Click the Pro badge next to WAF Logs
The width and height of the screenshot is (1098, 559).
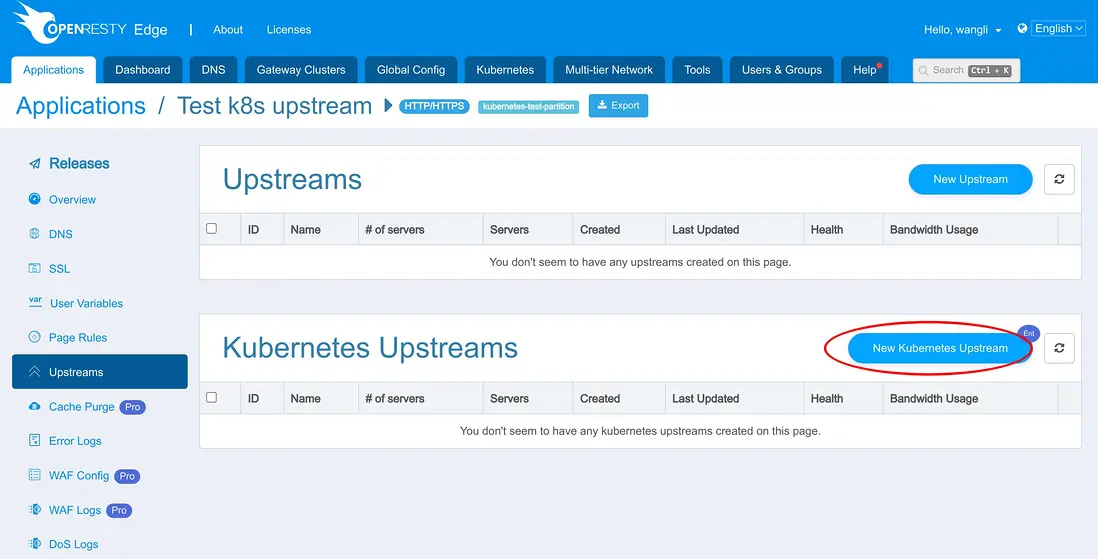point(119,511)
